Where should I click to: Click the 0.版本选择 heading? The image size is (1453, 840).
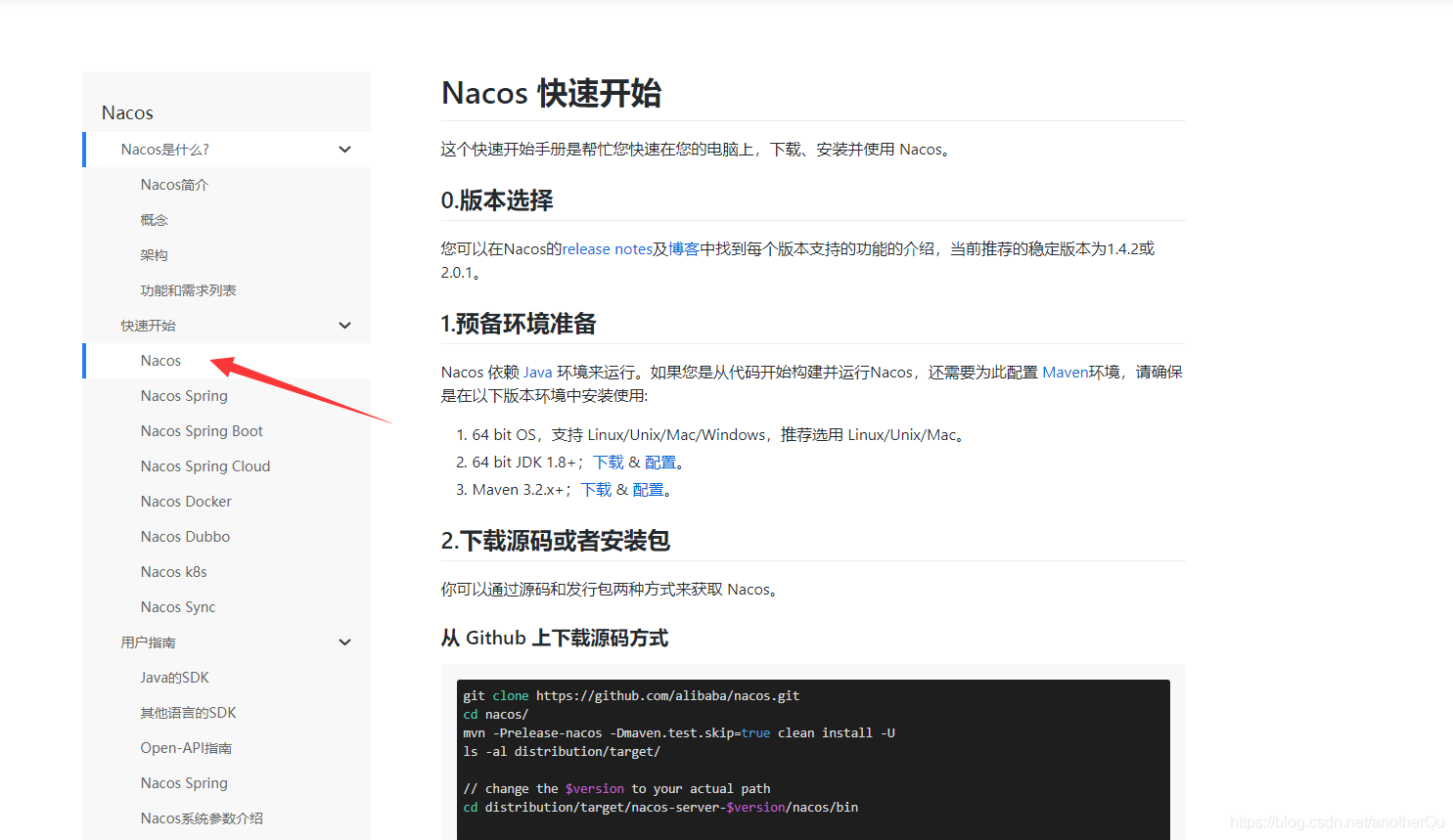pos(497,200)
